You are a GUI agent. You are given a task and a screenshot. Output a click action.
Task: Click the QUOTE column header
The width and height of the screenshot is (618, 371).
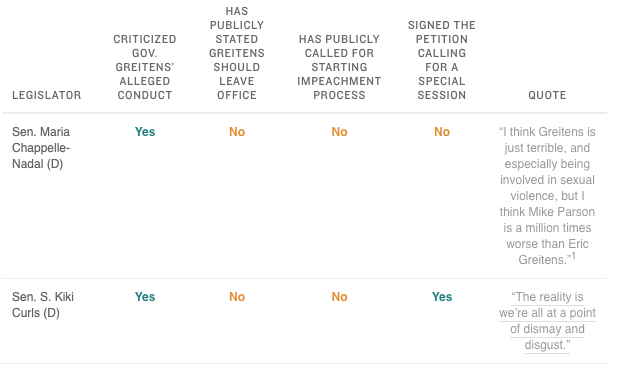pos(547,95)
